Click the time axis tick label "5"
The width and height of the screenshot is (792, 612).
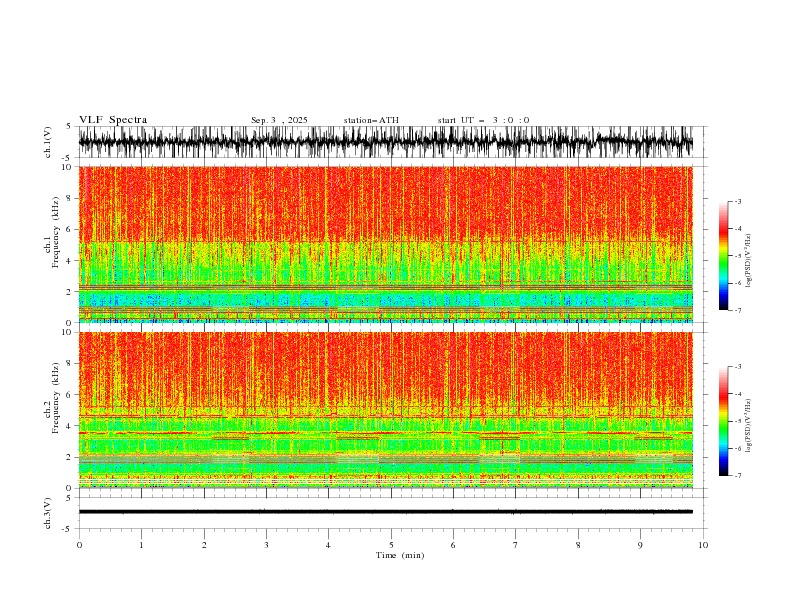pos(391,545)
